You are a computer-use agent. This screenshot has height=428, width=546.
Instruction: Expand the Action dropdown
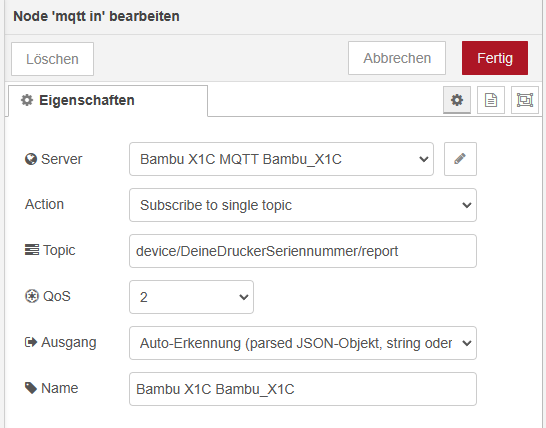303,205
